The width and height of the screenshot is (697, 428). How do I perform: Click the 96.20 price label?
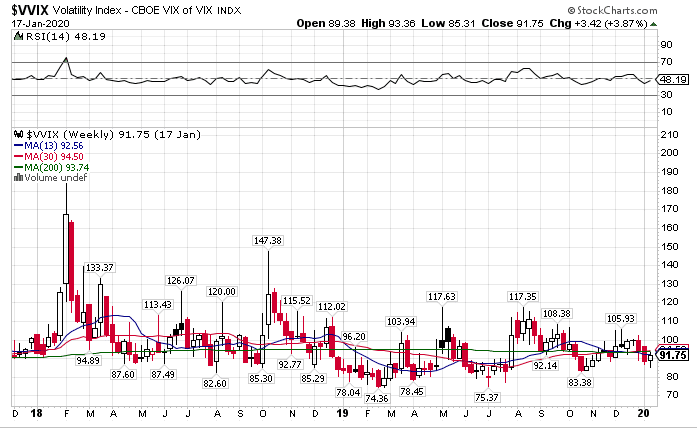354,336
